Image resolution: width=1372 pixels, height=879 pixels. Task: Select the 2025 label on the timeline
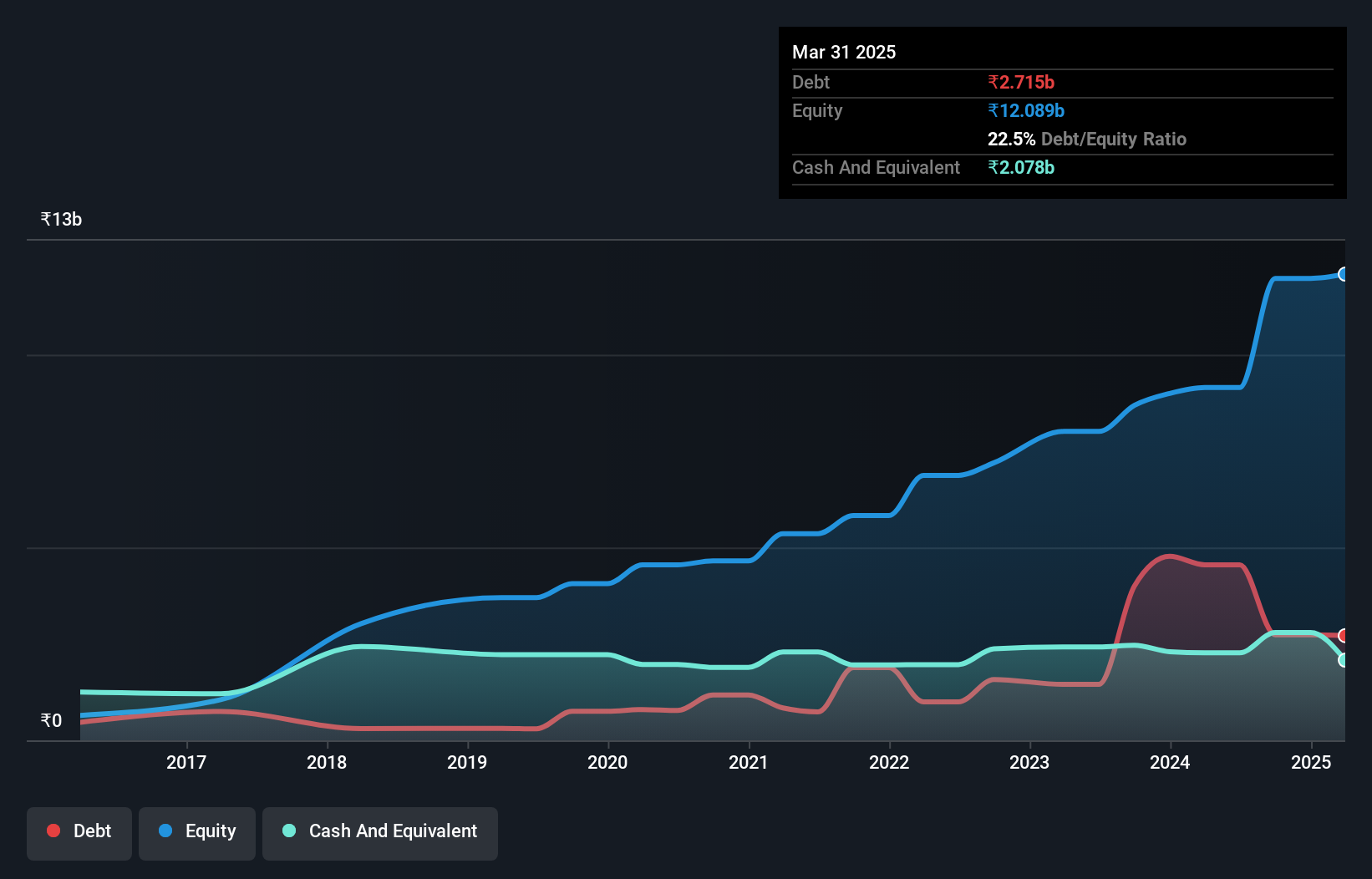pyautogui.click(x=1311, y=762)
